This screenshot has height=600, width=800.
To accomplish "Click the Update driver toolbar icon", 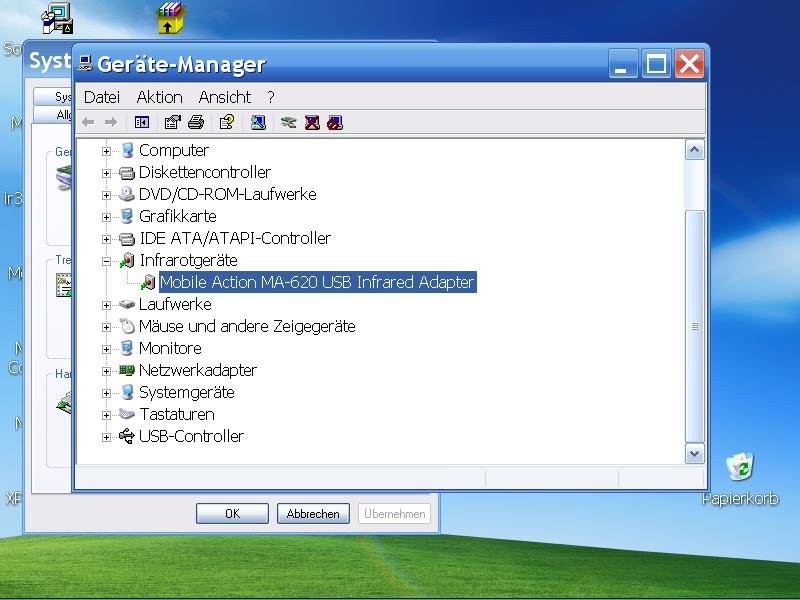I will [289, 122].
